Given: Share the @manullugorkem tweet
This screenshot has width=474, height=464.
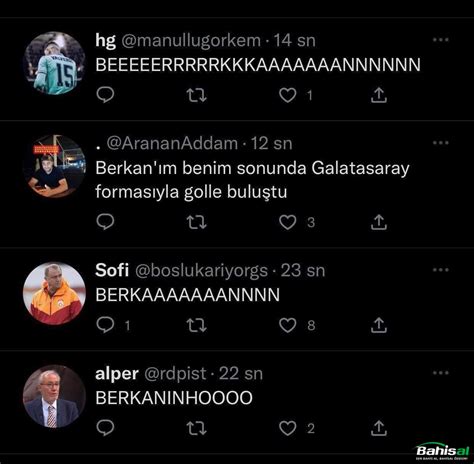Looking at the screenshot, I should coord(379,95).
